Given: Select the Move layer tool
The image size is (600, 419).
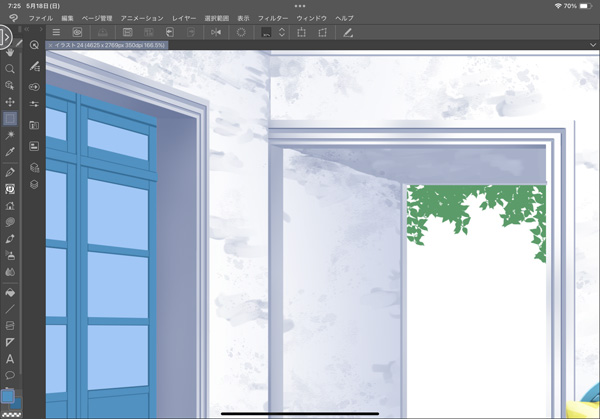Looking at the screenshot, I should click(10, 102).
